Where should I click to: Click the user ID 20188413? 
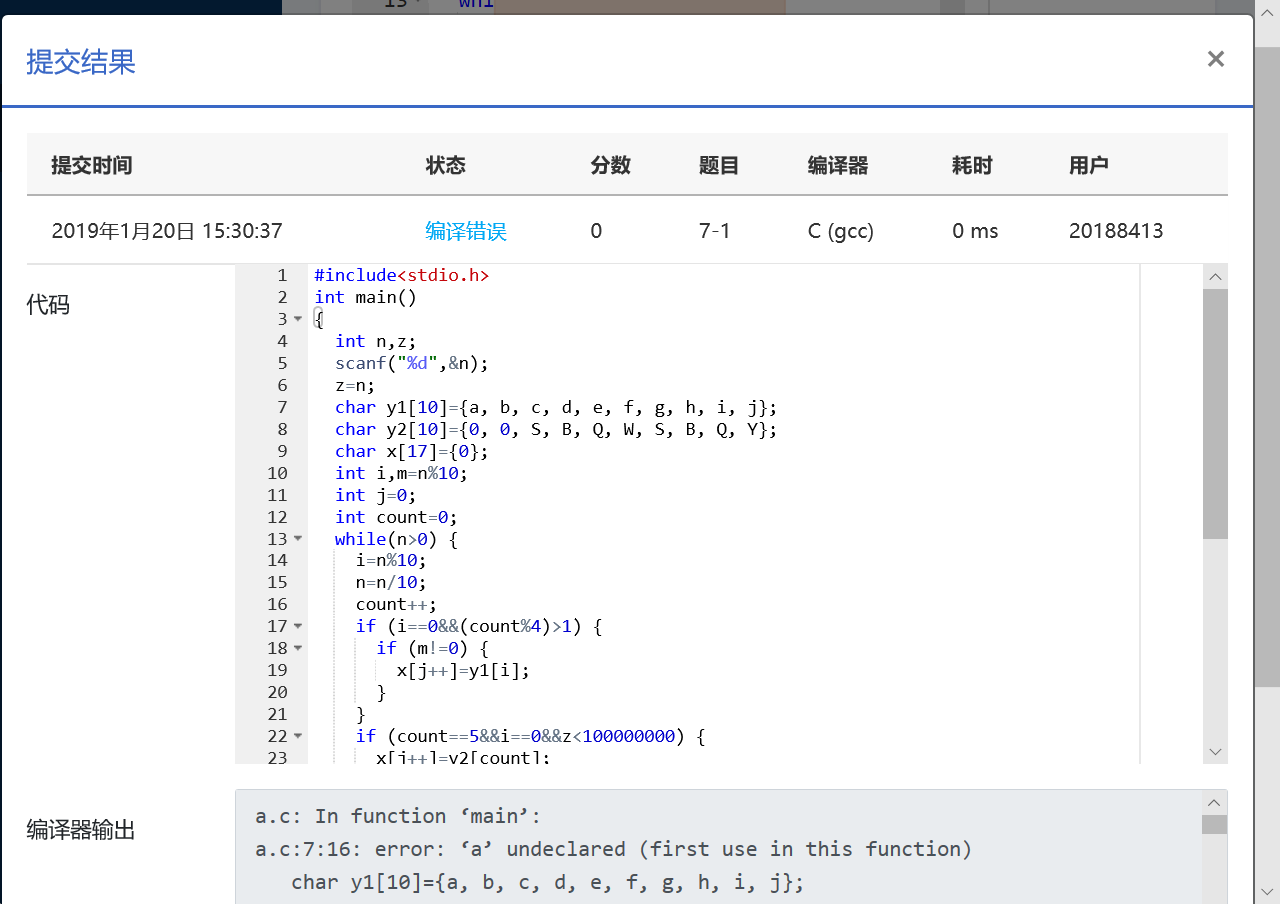(x=1116, y=231)
